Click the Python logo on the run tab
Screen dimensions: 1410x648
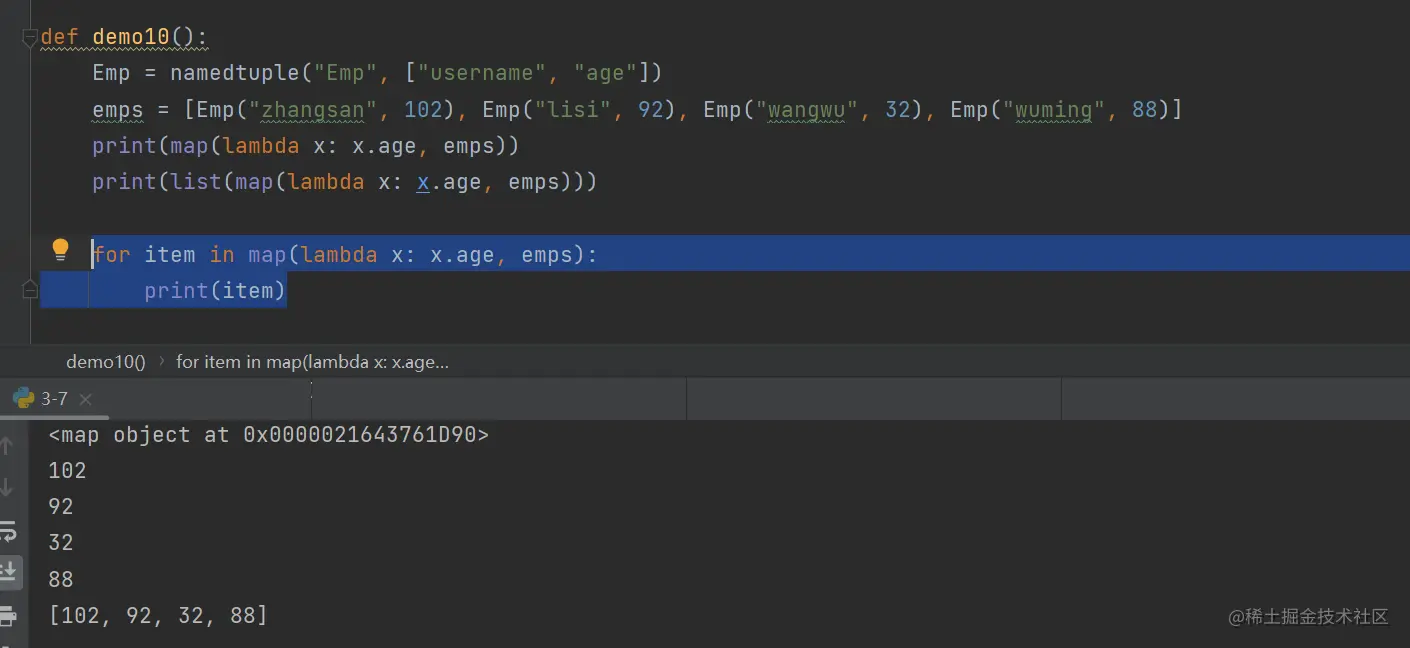point(23,399)
